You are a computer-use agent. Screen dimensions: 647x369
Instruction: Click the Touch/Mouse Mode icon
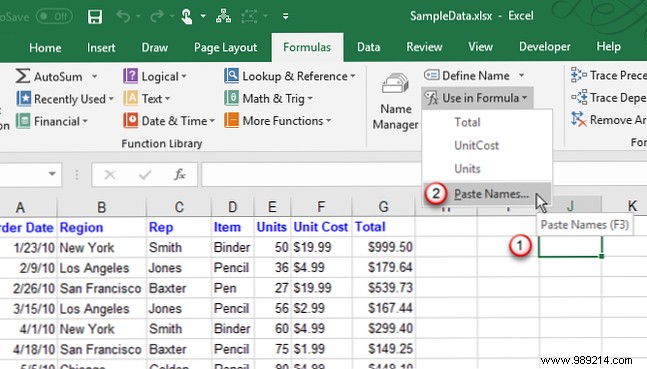tap(187, 17)
